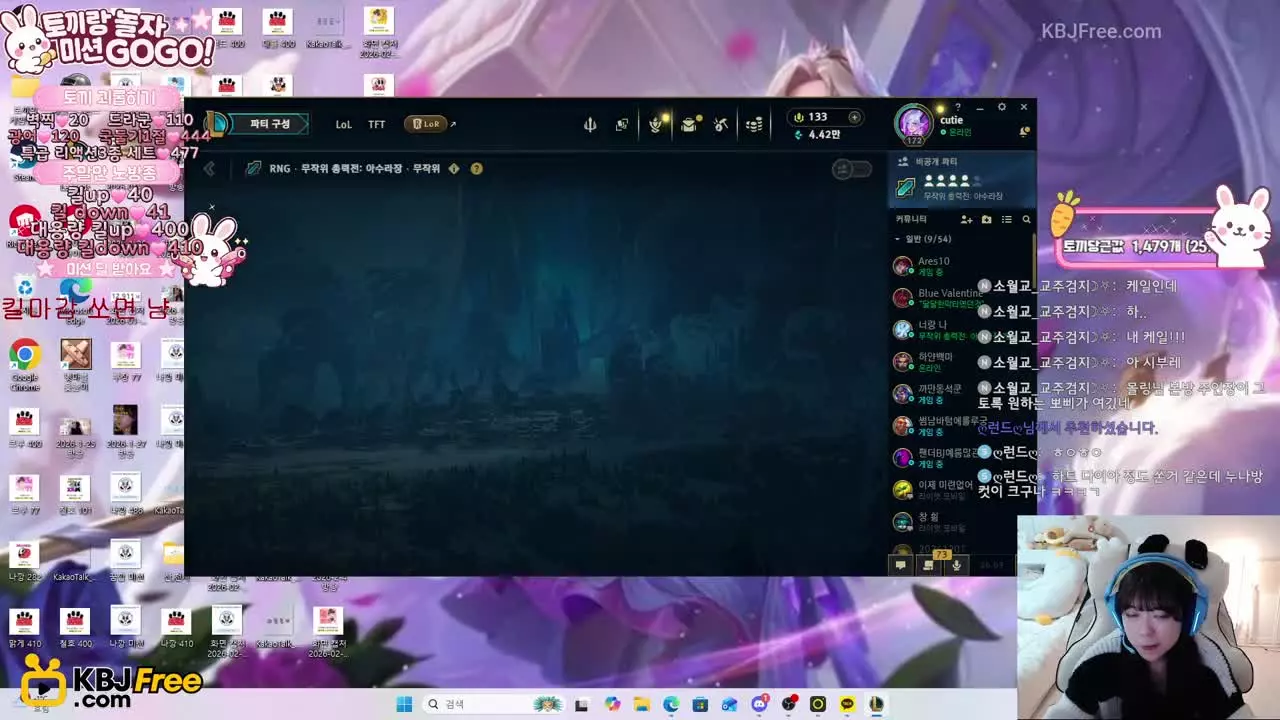The height and width of the screenshot is (720, 1280).
Task: Open League client help question mark
Action: (958, 107)
